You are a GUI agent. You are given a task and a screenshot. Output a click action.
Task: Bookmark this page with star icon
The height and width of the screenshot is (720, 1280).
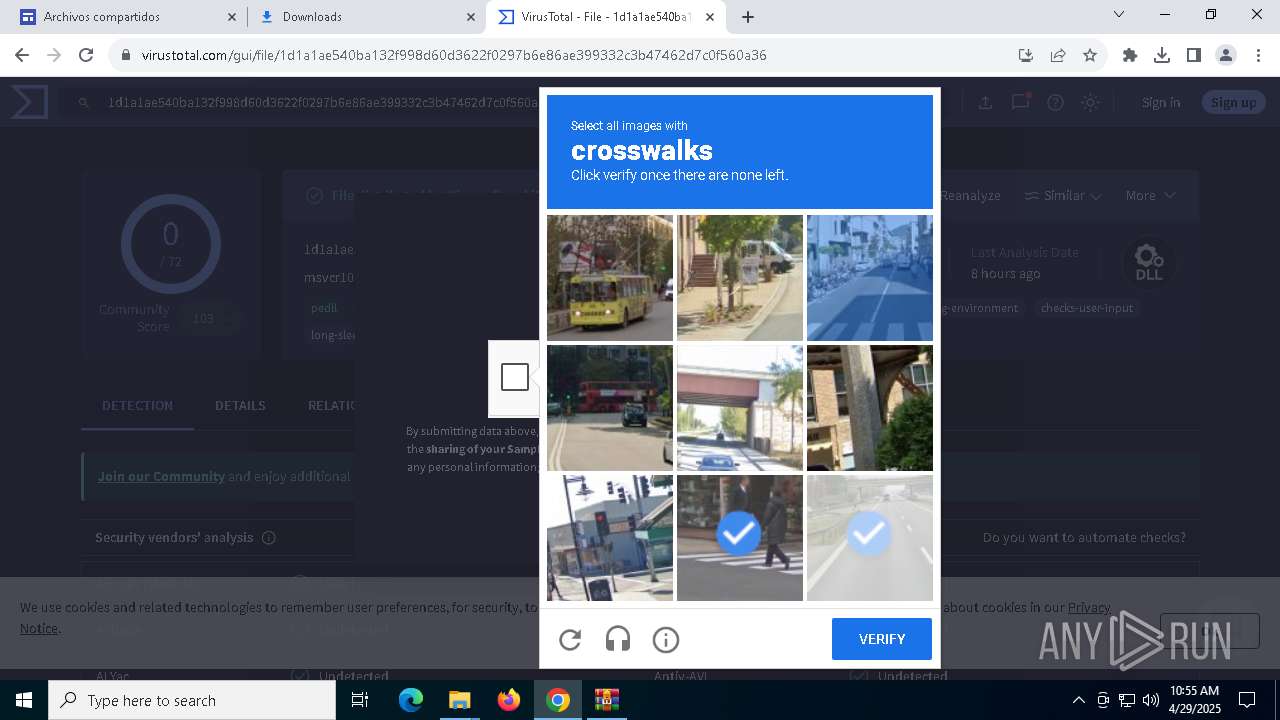(1090, 55)
